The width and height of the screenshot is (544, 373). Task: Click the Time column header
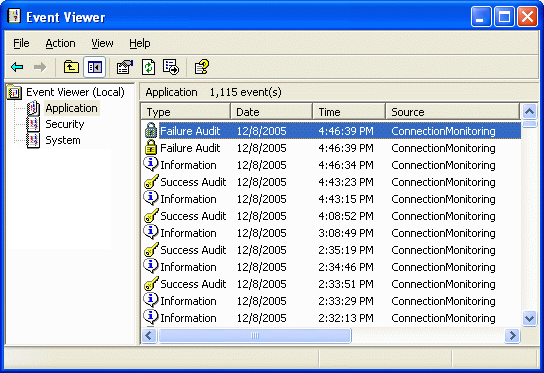[349, 112]
